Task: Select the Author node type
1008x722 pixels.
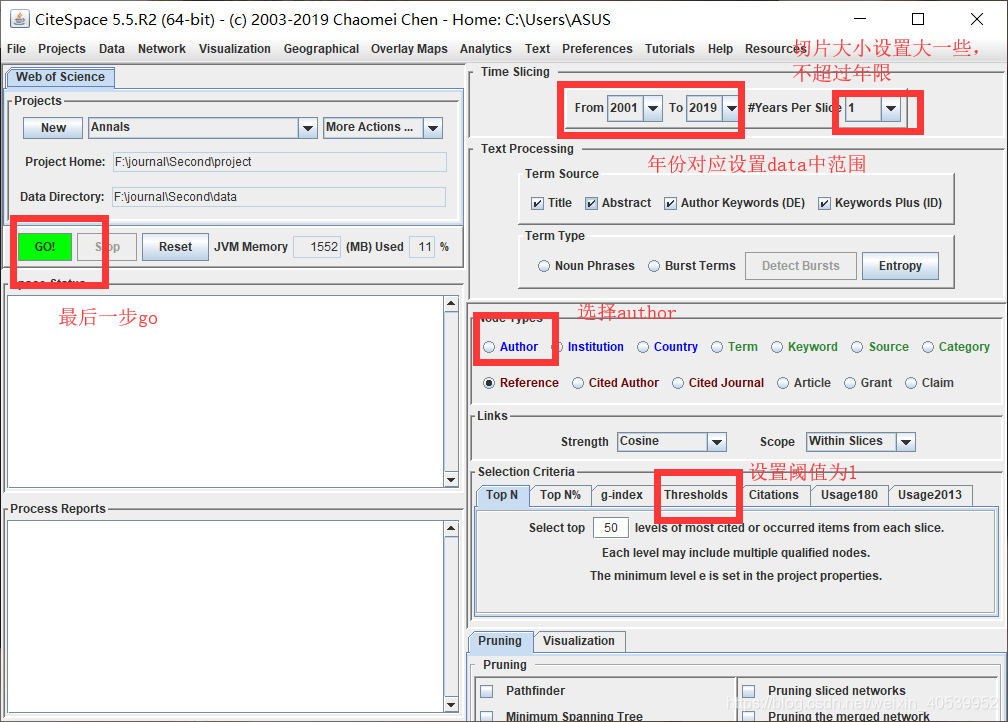Action: pyautogui.click(x=489, y=347)
